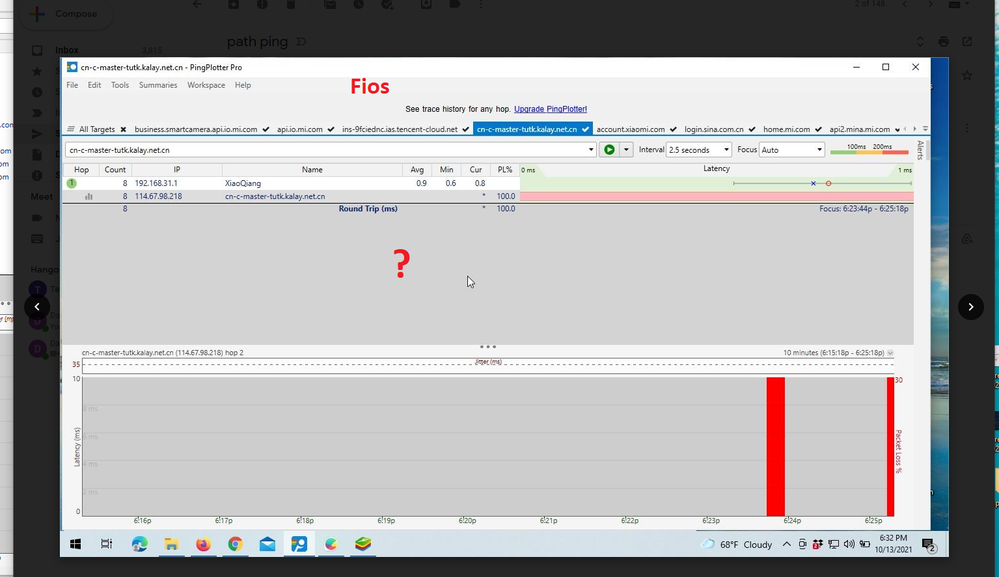
Task: Switch to the api2.mina.mi.com tab
Action: tap(859, 129)
